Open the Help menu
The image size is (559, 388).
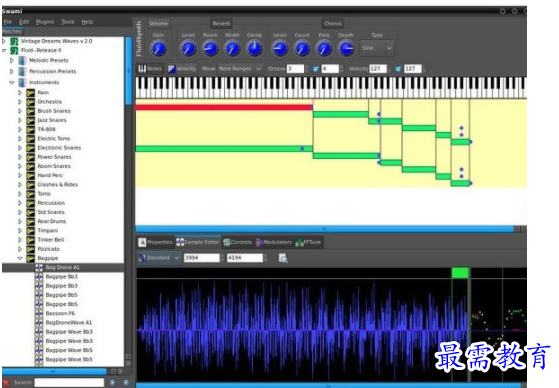[87, 22]
